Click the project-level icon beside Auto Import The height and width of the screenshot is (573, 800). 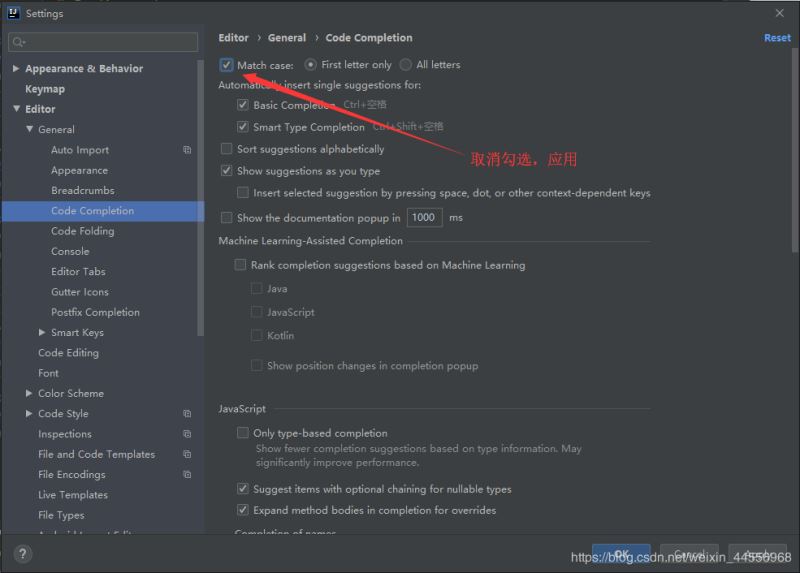coord(187,150)
